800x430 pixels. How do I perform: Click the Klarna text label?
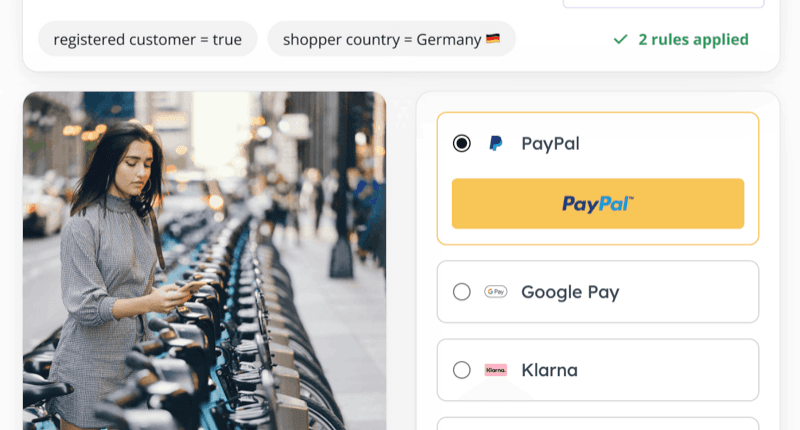[549, 370]
